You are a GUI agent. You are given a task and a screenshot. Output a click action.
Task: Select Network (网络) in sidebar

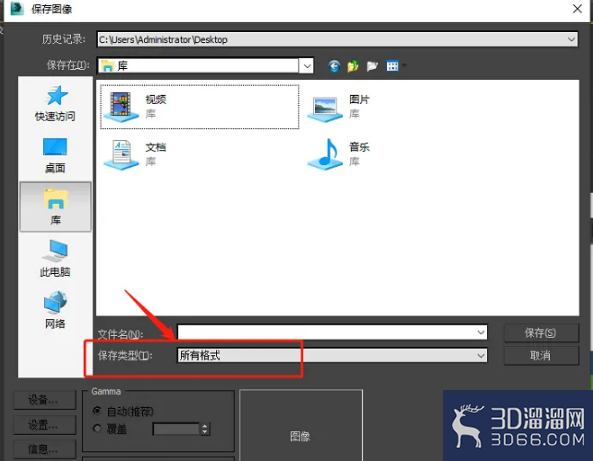click(x=55, y=310)
